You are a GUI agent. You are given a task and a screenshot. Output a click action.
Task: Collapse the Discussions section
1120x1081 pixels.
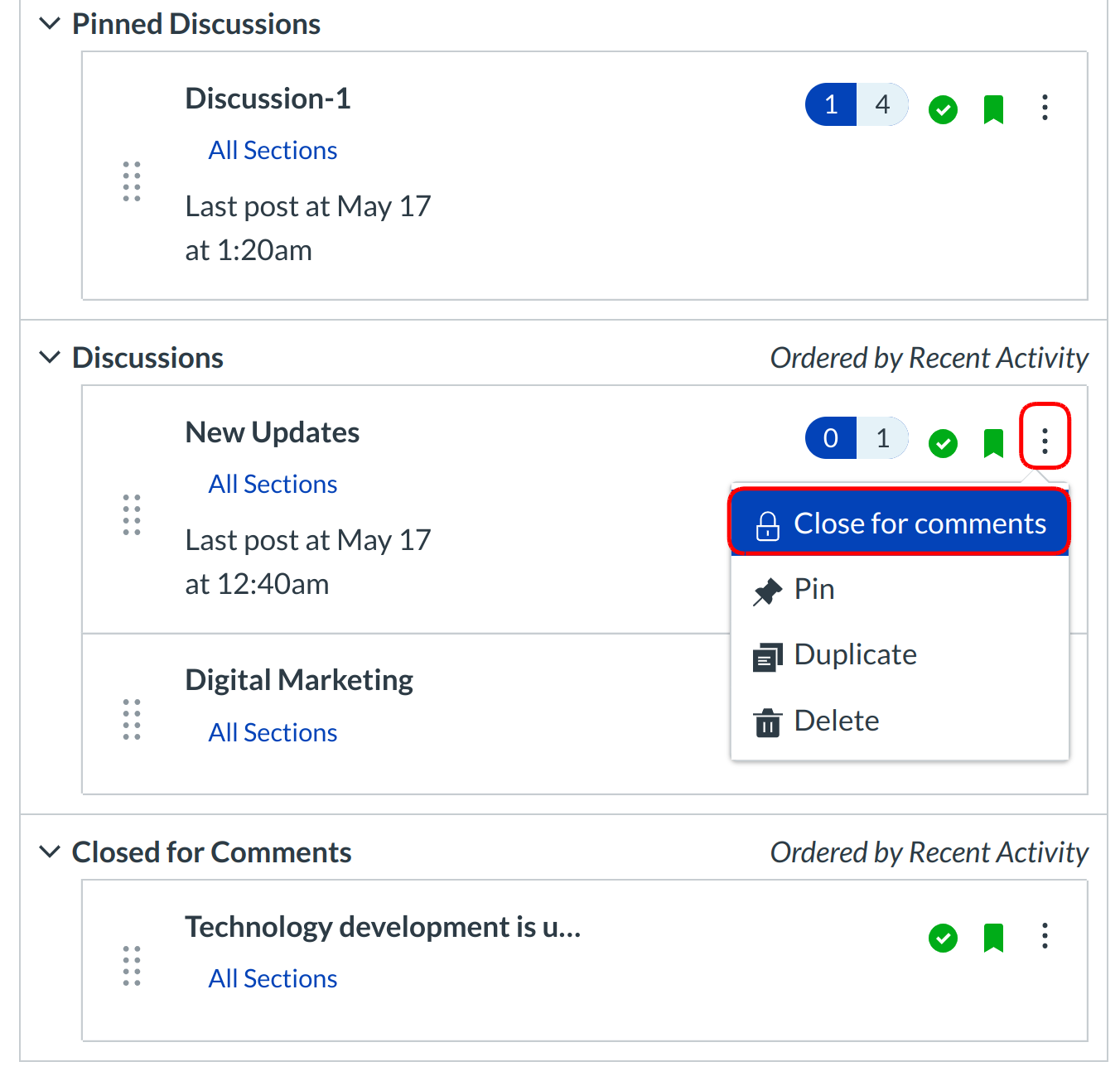tap(50, 358)
